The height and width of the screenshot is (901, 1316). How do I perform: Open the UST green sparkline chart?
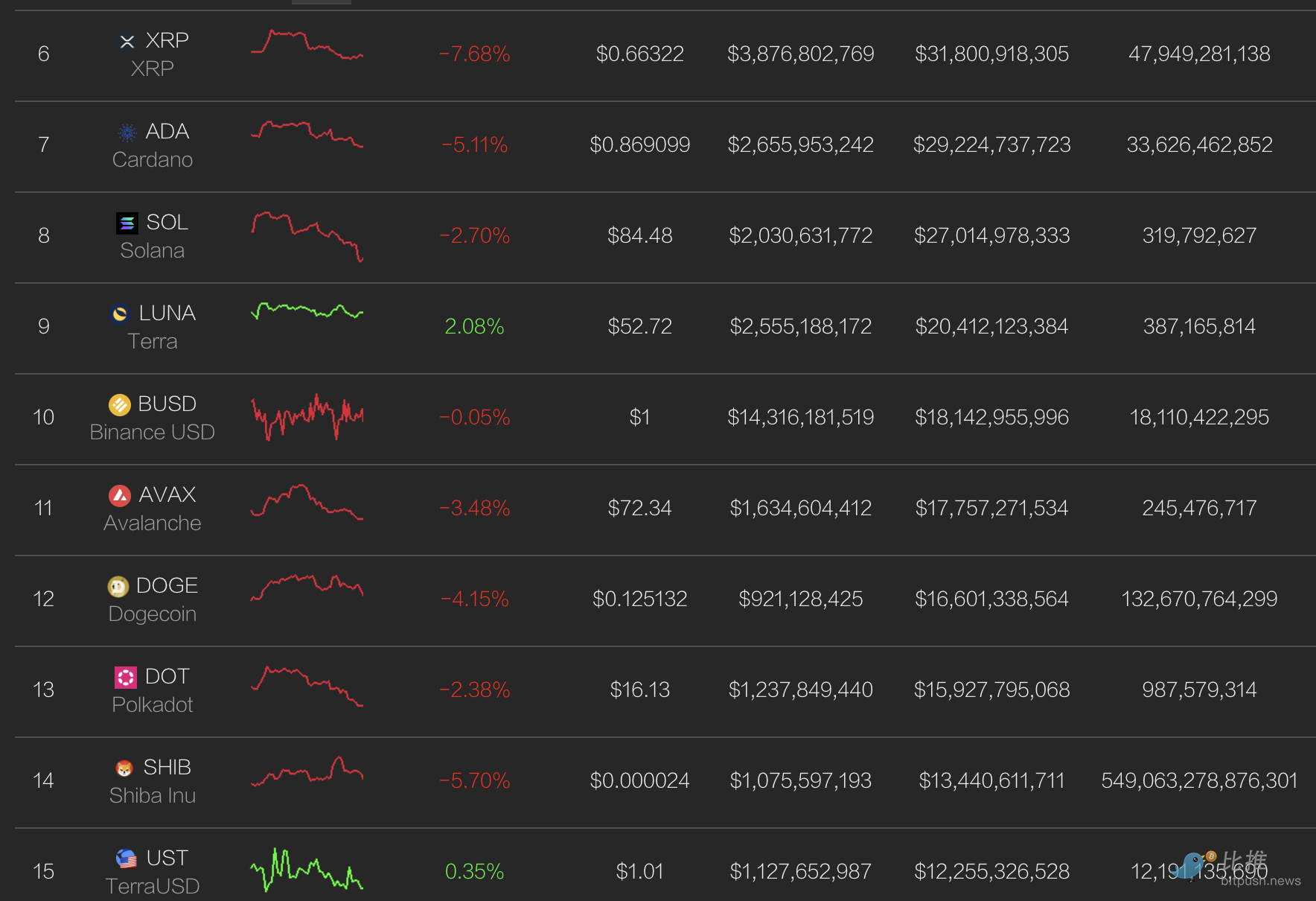click(307, 870)
